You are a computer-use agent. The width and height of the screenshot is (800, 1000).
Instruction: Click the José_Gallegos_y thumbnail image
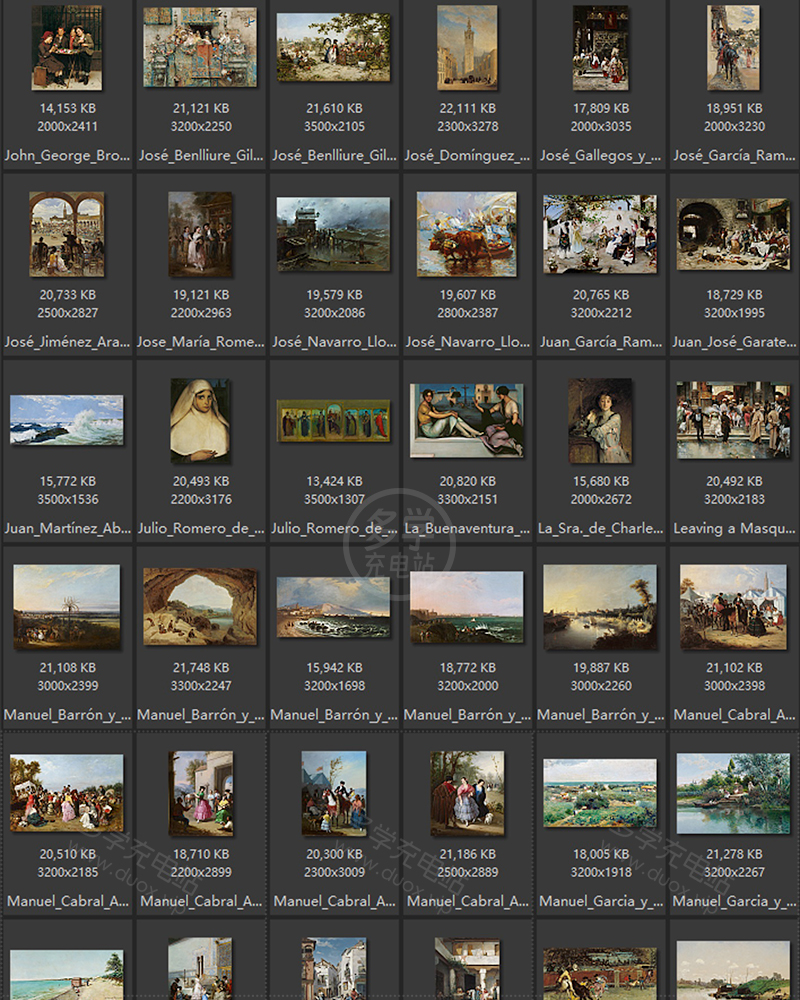[x=600, y=47]
